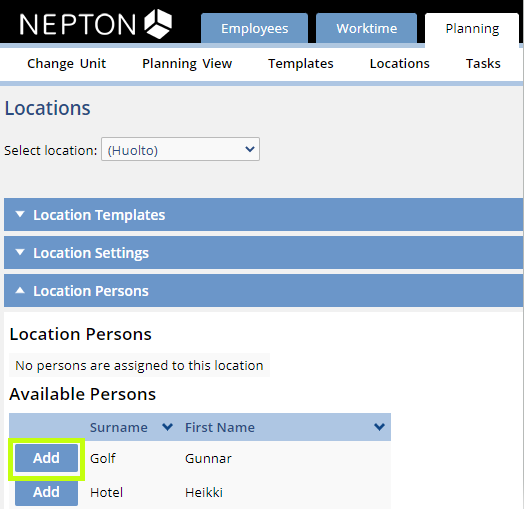Go to the Templates submenu item
This screenshot has height=509, width=524.
coord(301,63)
